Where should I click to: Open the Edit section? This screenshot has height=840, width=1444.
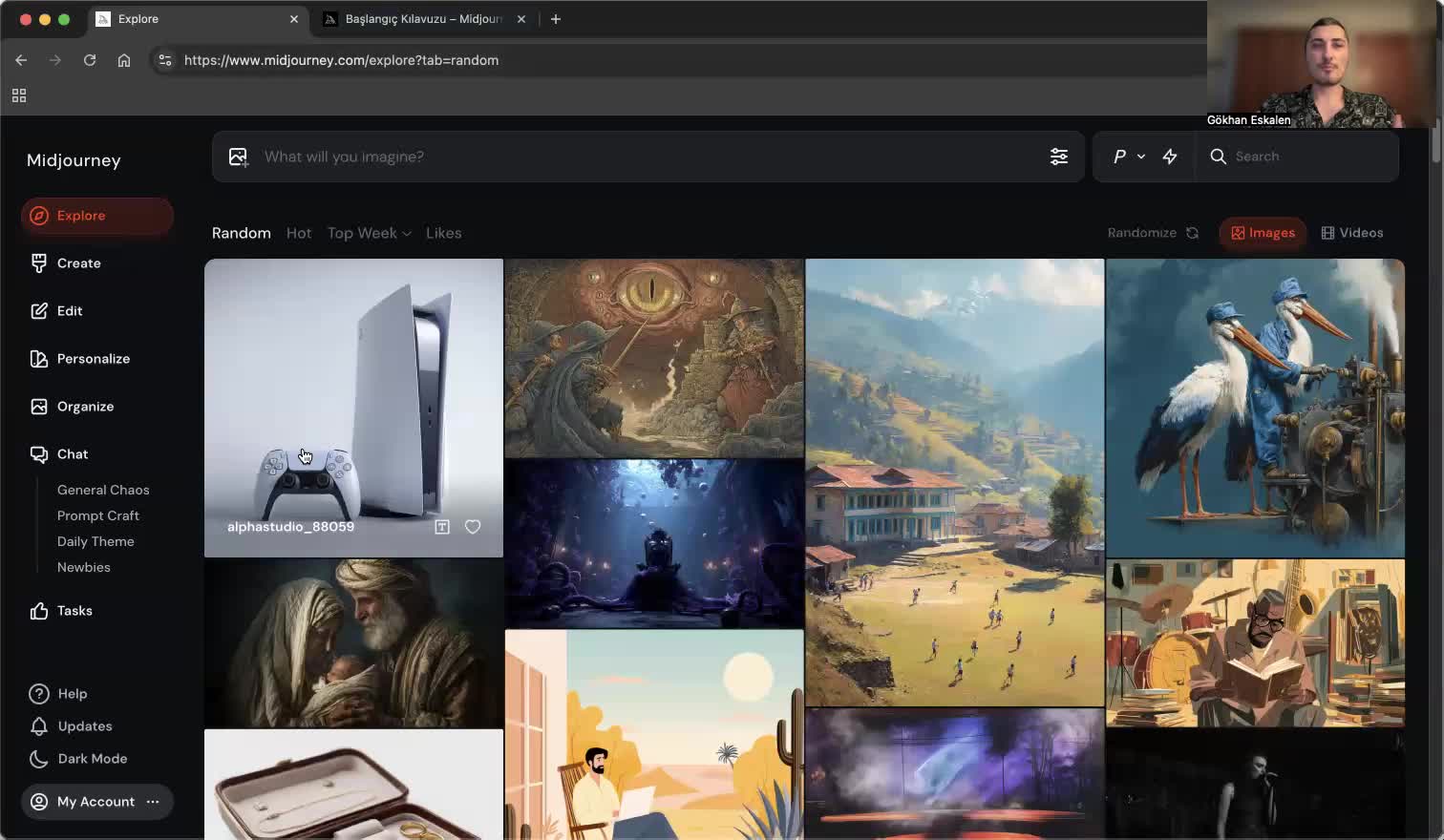coord(56,311)
